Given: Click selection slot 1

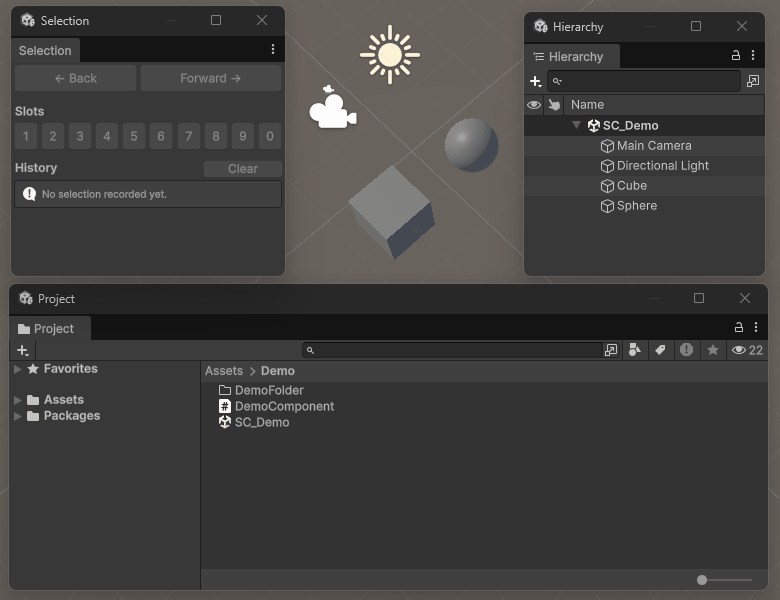Looking at the screenshot, I should (26, 136).
